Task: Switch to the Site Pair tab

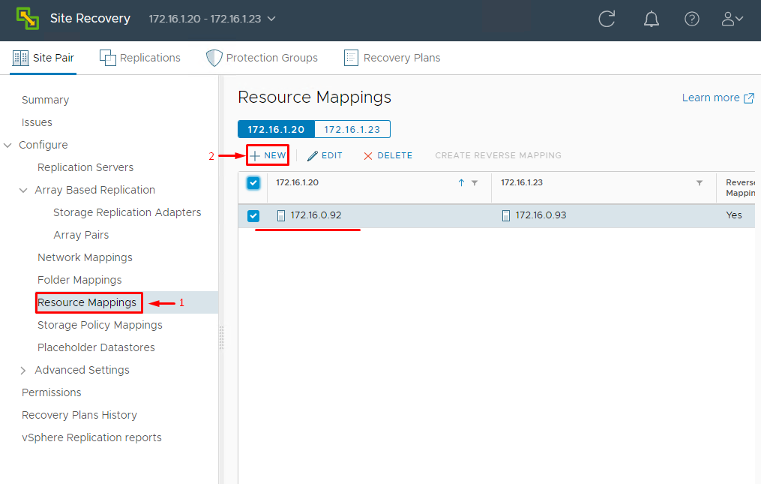Action: pos(43,58)
